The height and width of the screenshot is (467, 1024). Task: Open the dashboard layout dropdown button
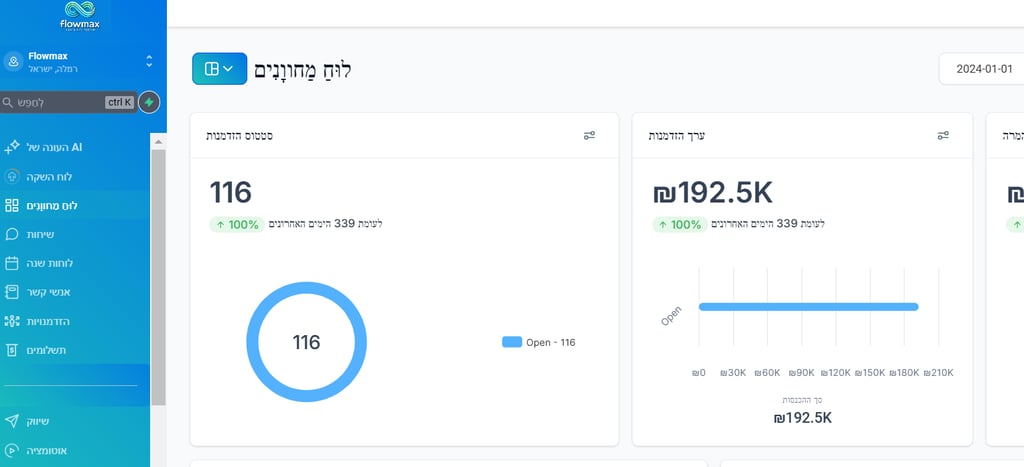tap(219, 69)
